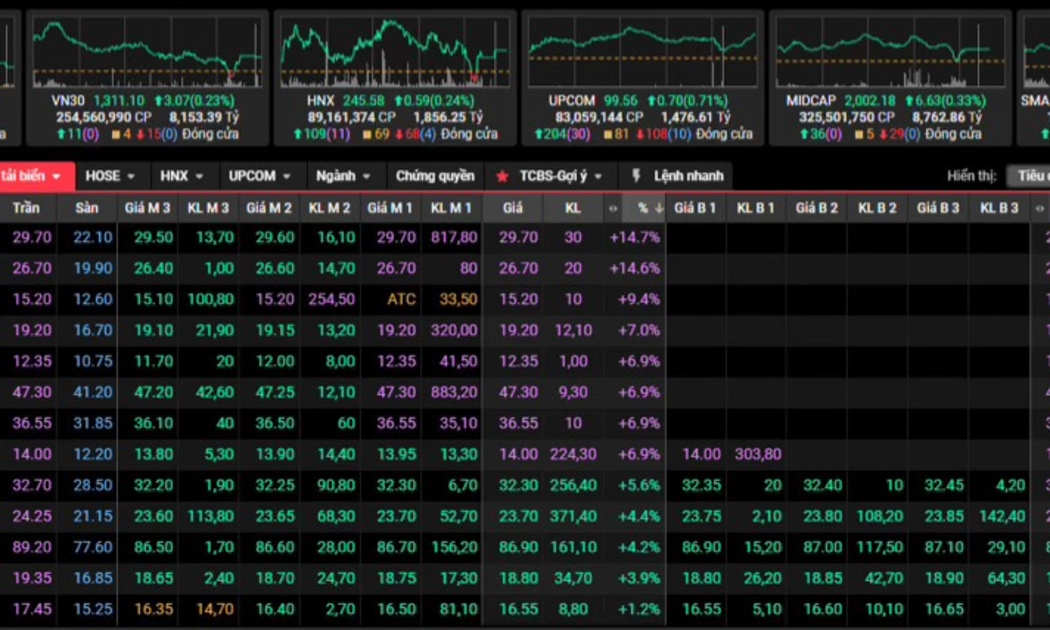Viewport: 1050px width, 630px height.
Task: Switch to the Chứng quyền tab
Action: click(435, 176)
